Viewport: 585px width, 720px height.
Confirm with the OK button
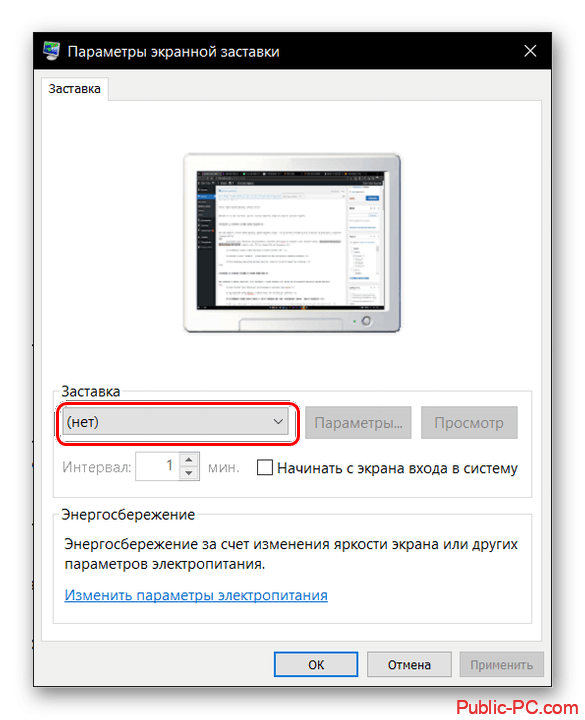tap(316, 664)
